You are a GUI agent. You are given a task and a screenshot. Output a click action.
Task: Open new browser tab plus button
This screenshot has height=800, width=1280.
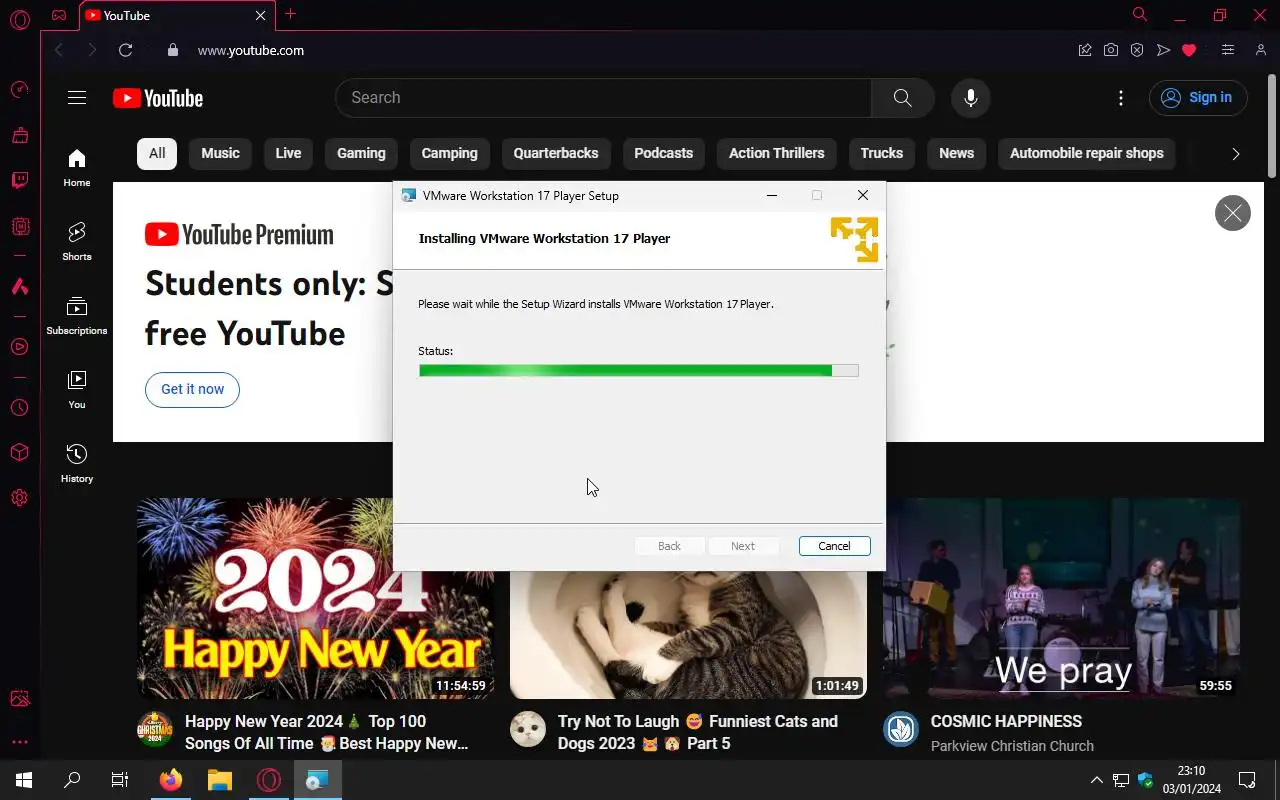[x=290, y=14]
